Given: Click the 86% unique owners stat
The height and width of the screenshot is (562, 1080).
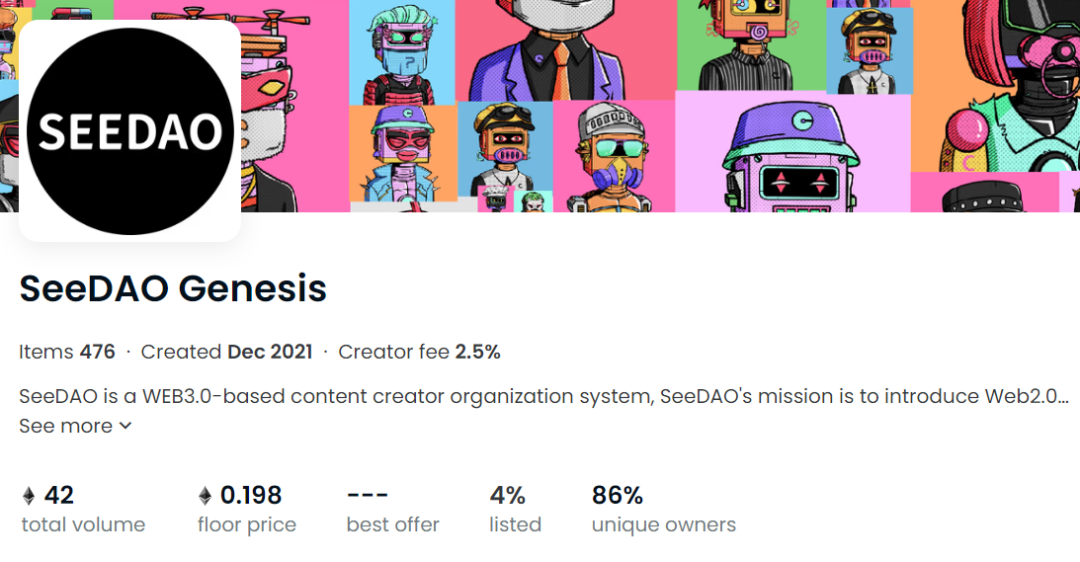Looking at the screenshot, I should 663,508.
